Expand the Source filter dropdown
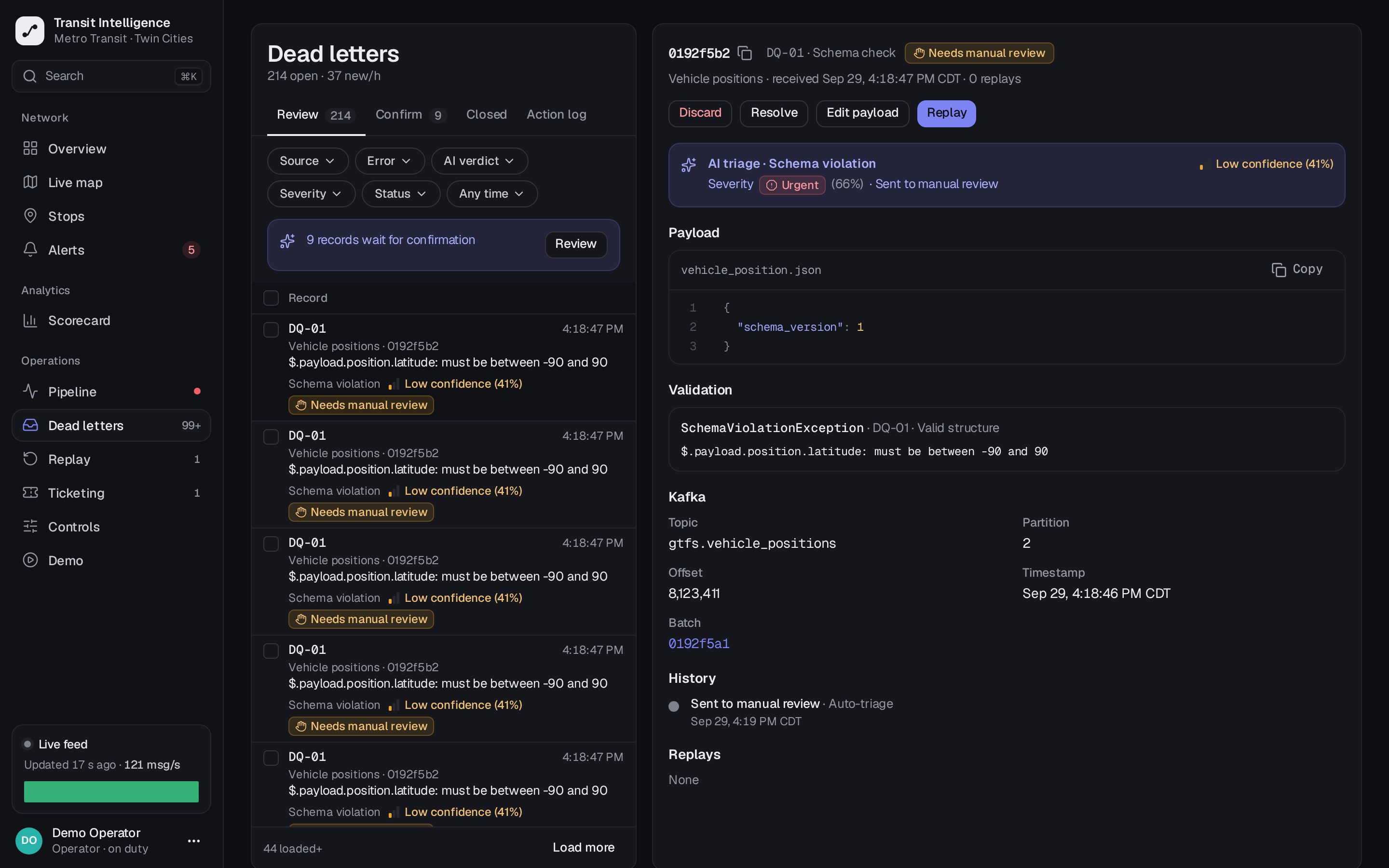 [308, 161]
